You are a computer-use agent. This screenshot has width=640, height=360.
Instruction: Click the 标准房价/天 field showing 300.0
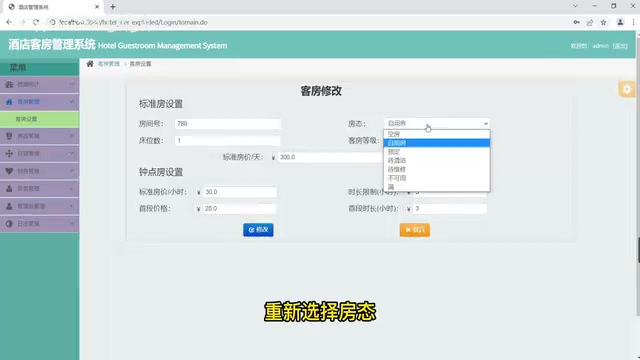click(331, 157)
